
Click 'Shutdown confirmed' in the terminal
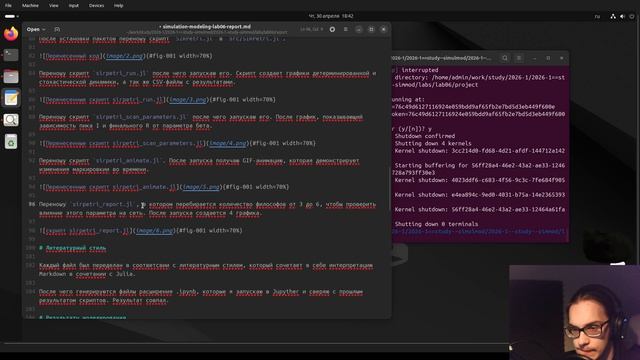coord(425,136)
